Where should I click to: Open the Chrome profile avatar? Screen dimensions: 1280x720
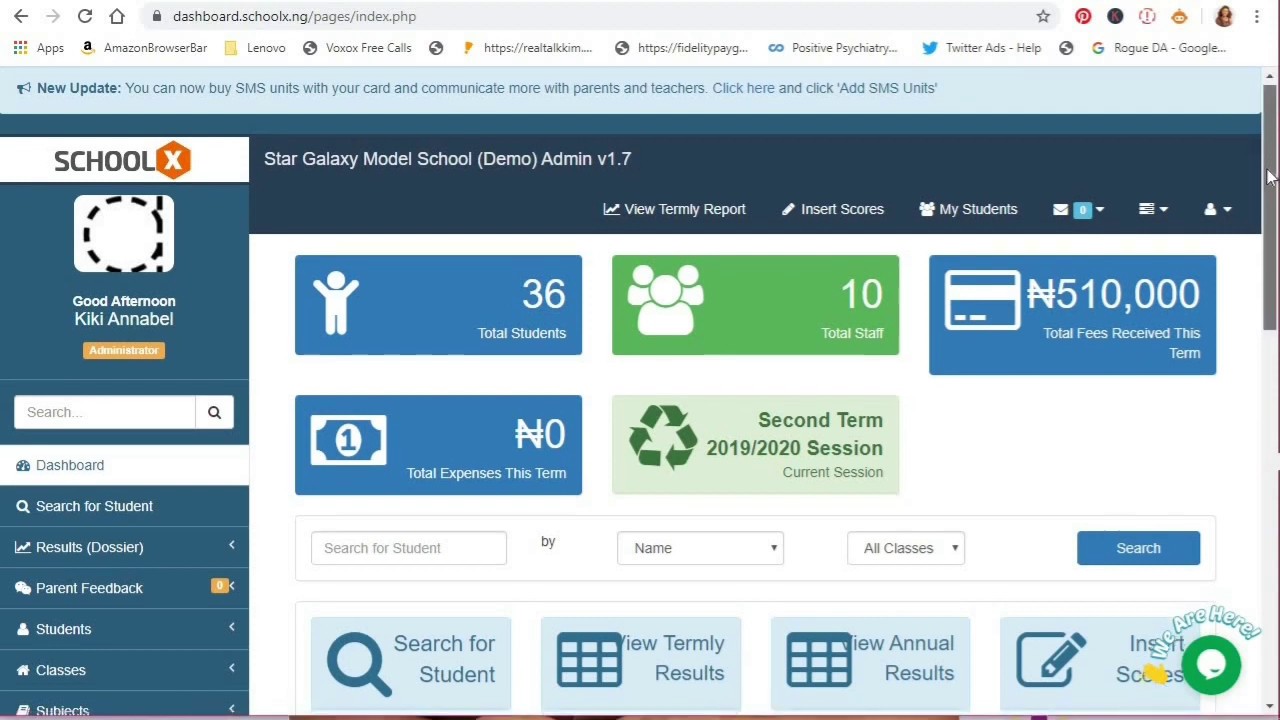1224,16
